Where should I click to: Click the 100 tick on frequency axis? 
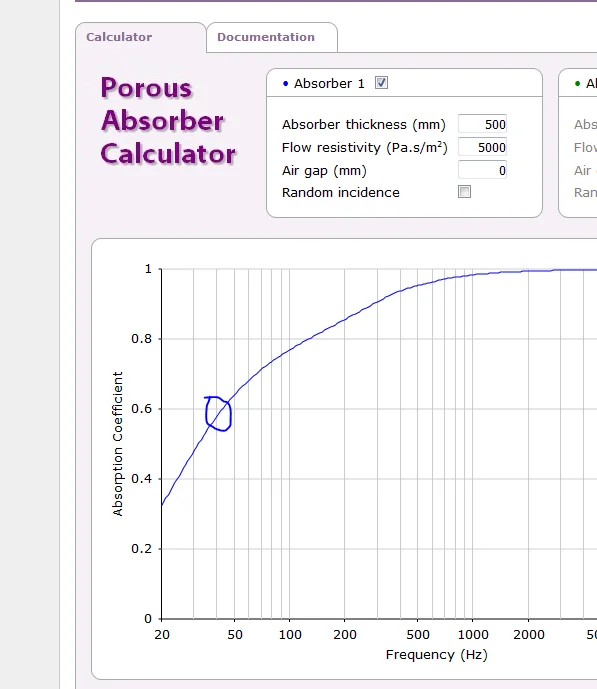[290, 635]
